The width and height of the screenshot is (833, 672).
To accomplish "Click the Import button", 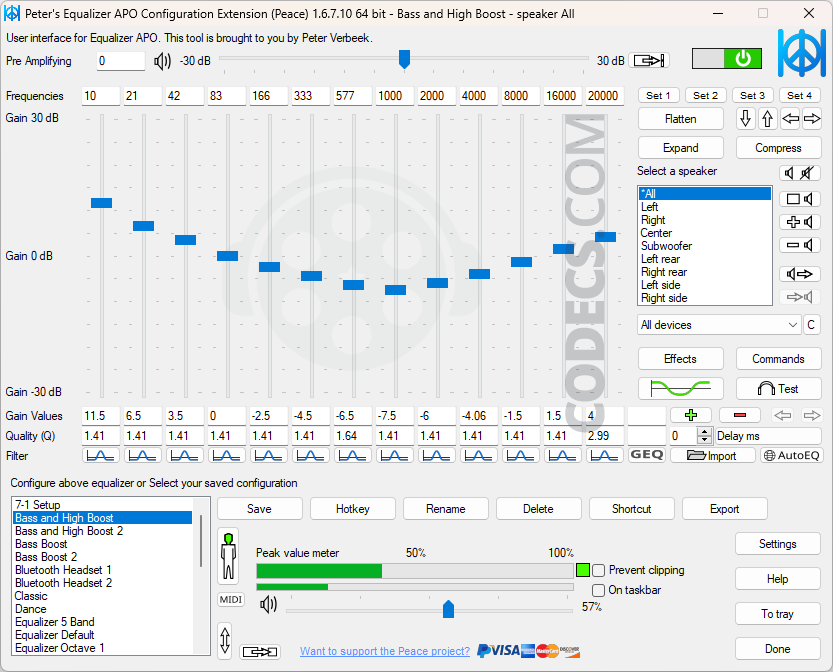I will [712, 455].
